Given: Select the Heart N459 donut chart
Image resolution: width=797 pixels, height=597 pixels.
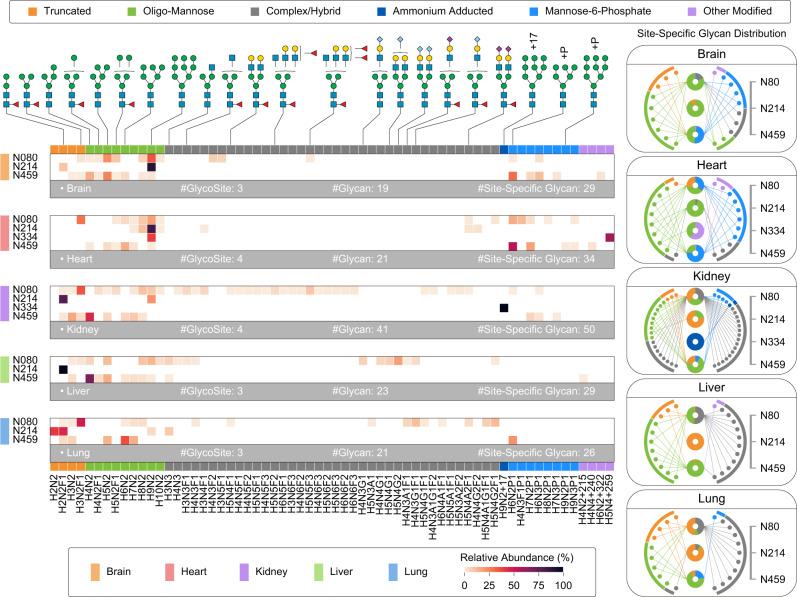Looking at the screenshot, I should click(695, 253).
